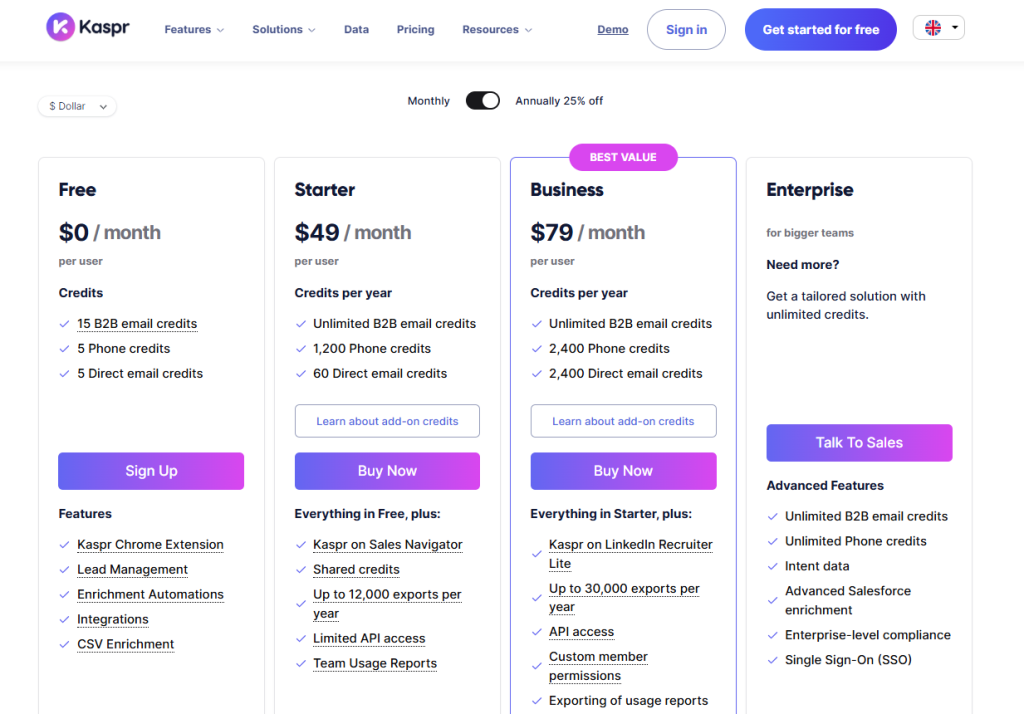
Task: Click the checkmark beside 15 B2B email credits
Action: coord(65,324)
